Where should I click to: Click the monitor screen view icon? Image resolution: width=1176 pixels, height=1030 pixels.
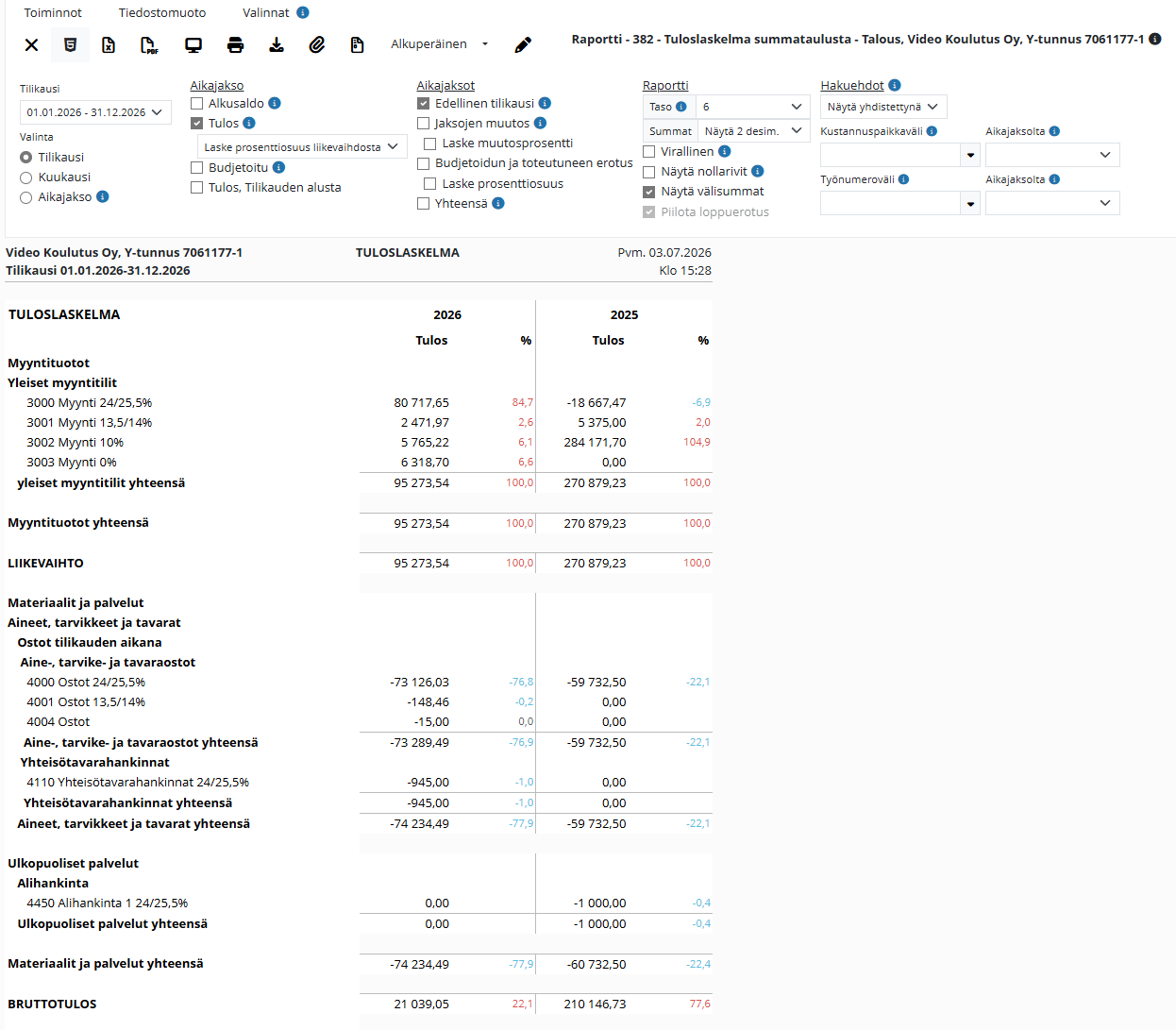193,44
